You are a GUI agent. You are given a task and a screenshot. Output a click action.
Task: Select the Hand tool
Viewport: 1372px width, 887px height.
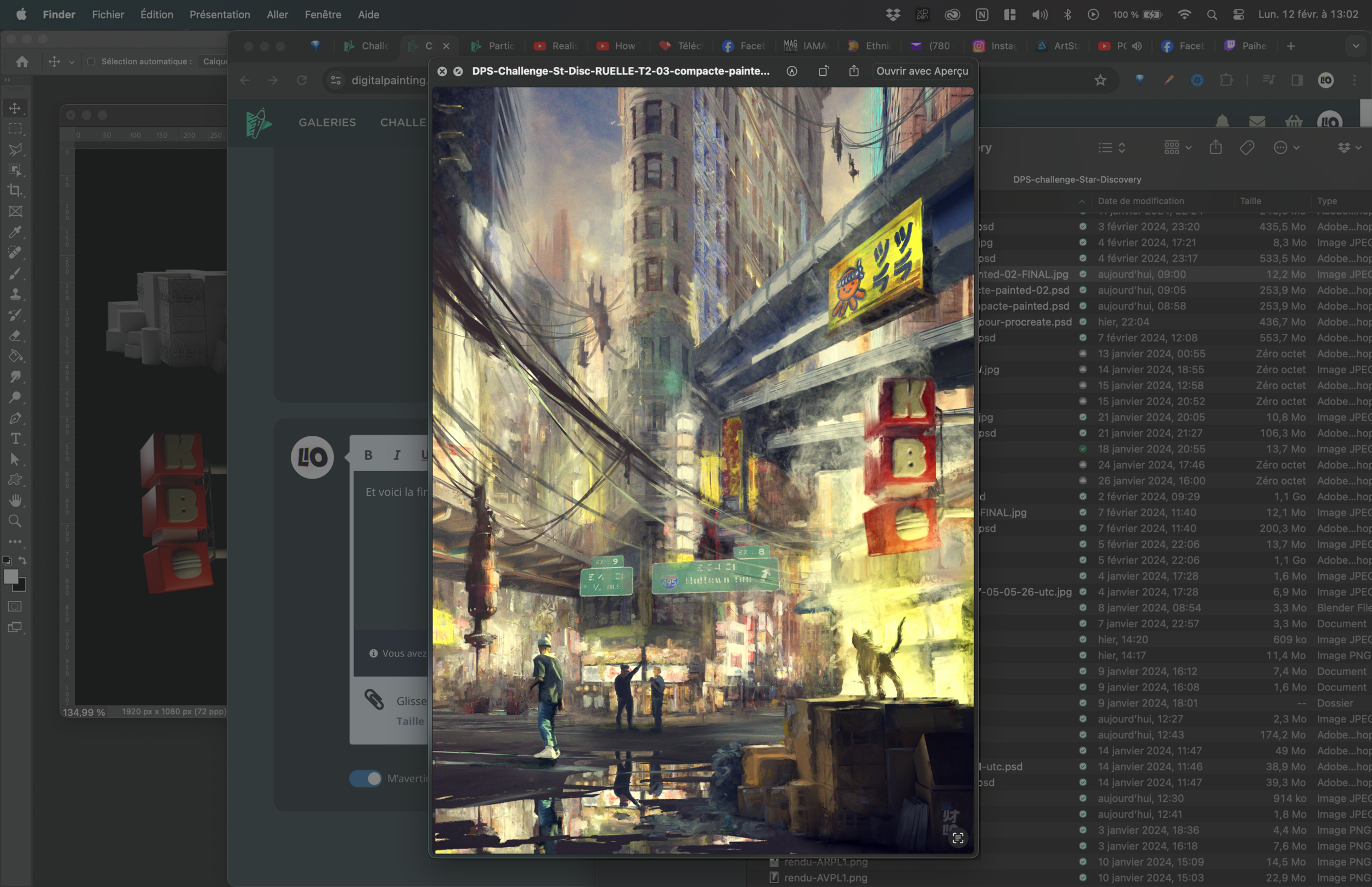(15, 500)
